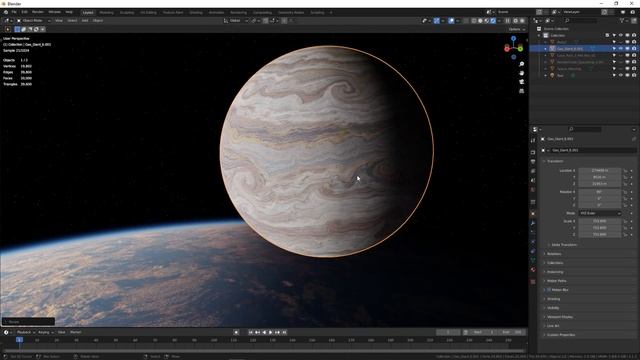
Task: Open the outliner filter dropdown
Action: 624,20
